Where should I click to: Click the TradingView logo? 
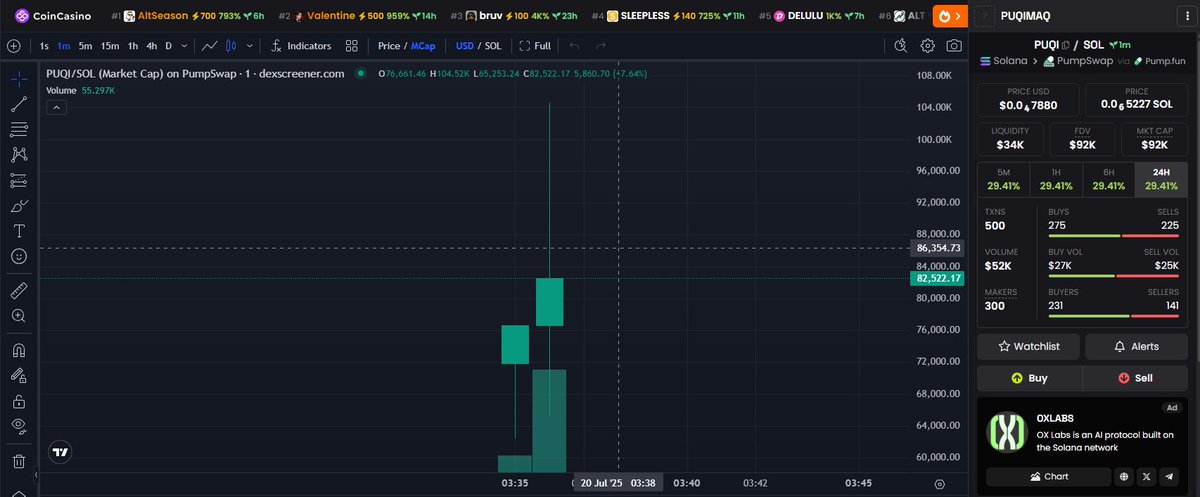coord(61,452)
